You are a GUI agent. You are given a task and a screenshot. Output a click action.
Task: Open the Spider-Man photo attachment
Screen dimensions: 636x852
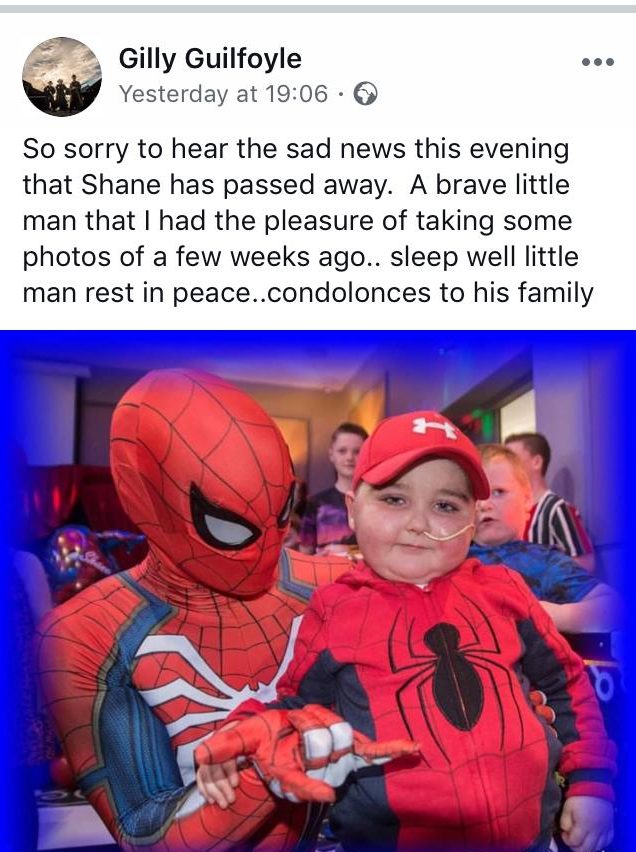318,591
